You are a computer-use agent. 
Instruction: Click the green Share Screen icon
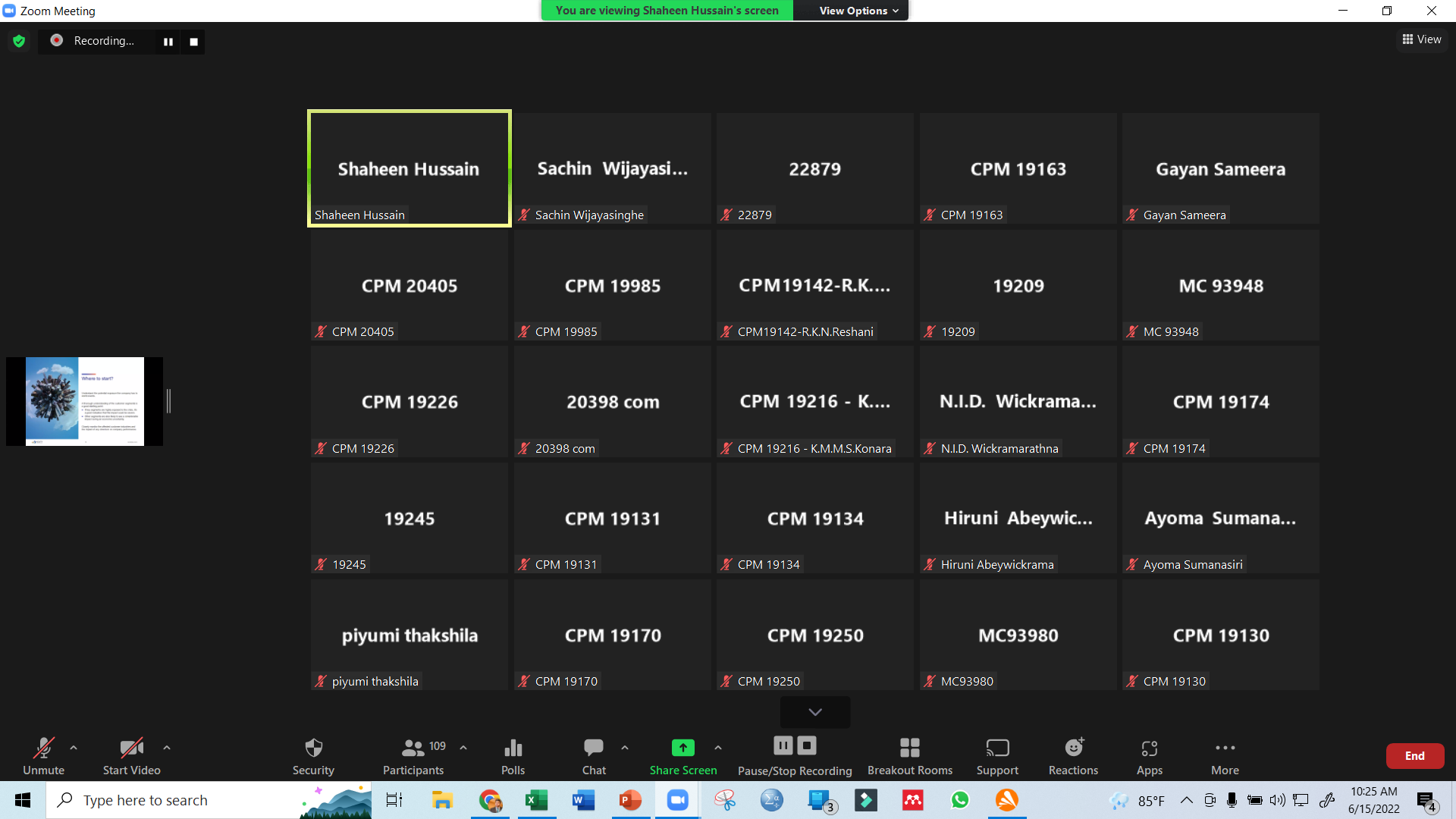(682, 748)
